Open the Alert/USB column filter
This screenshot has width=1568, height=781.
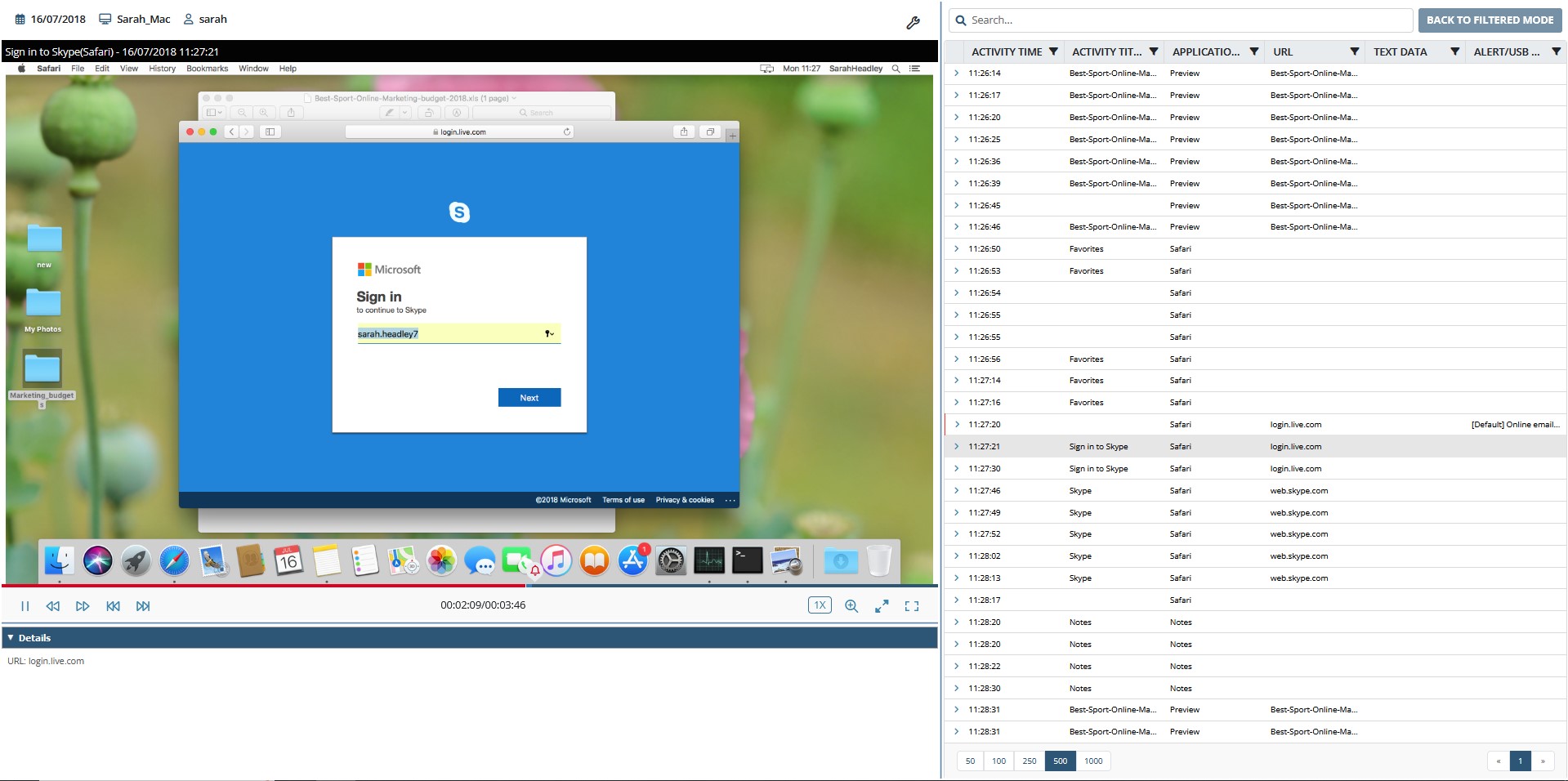[1556, 51]
